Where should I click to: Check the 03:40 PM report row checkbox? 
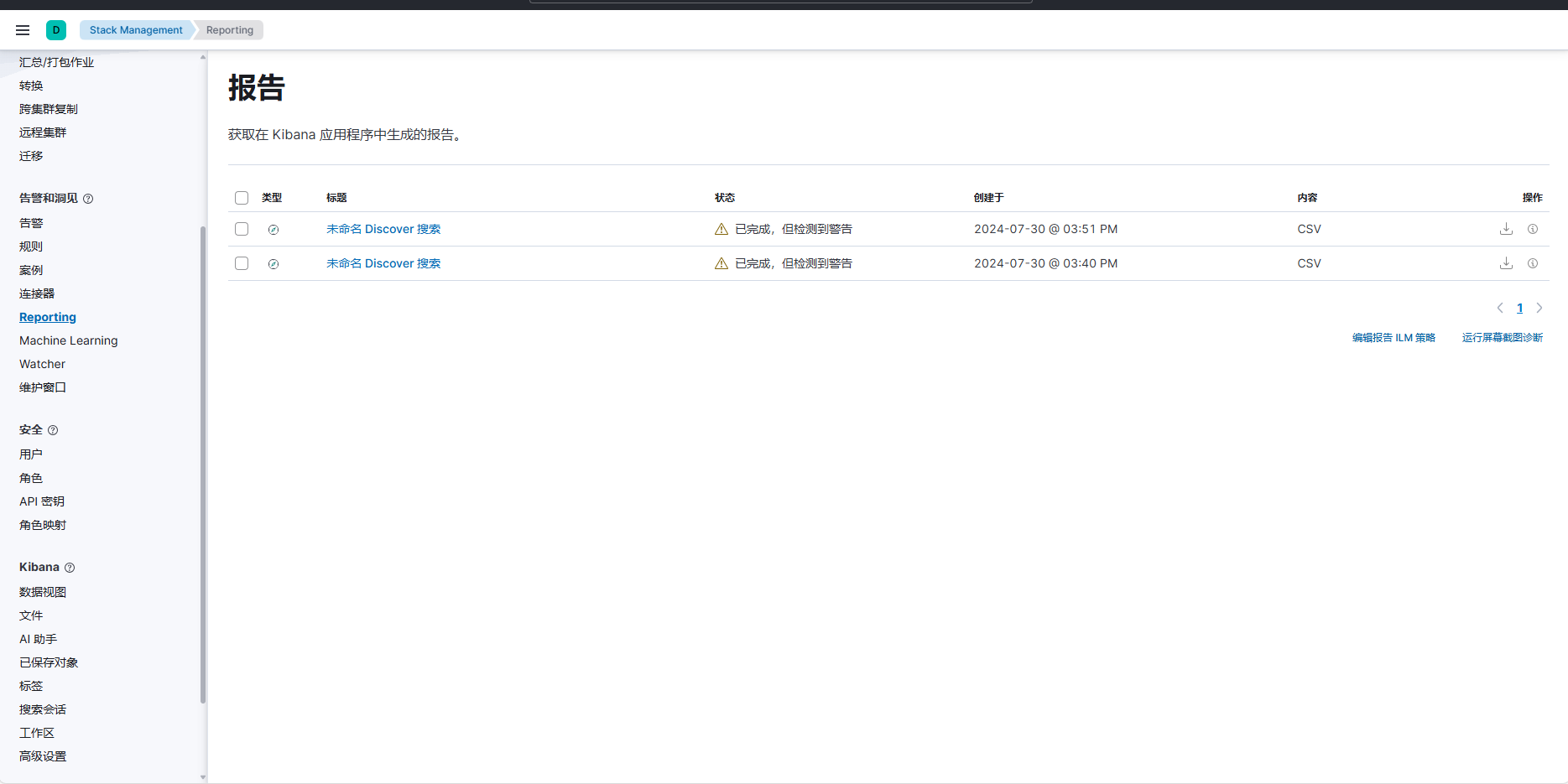tap(242, 263)
